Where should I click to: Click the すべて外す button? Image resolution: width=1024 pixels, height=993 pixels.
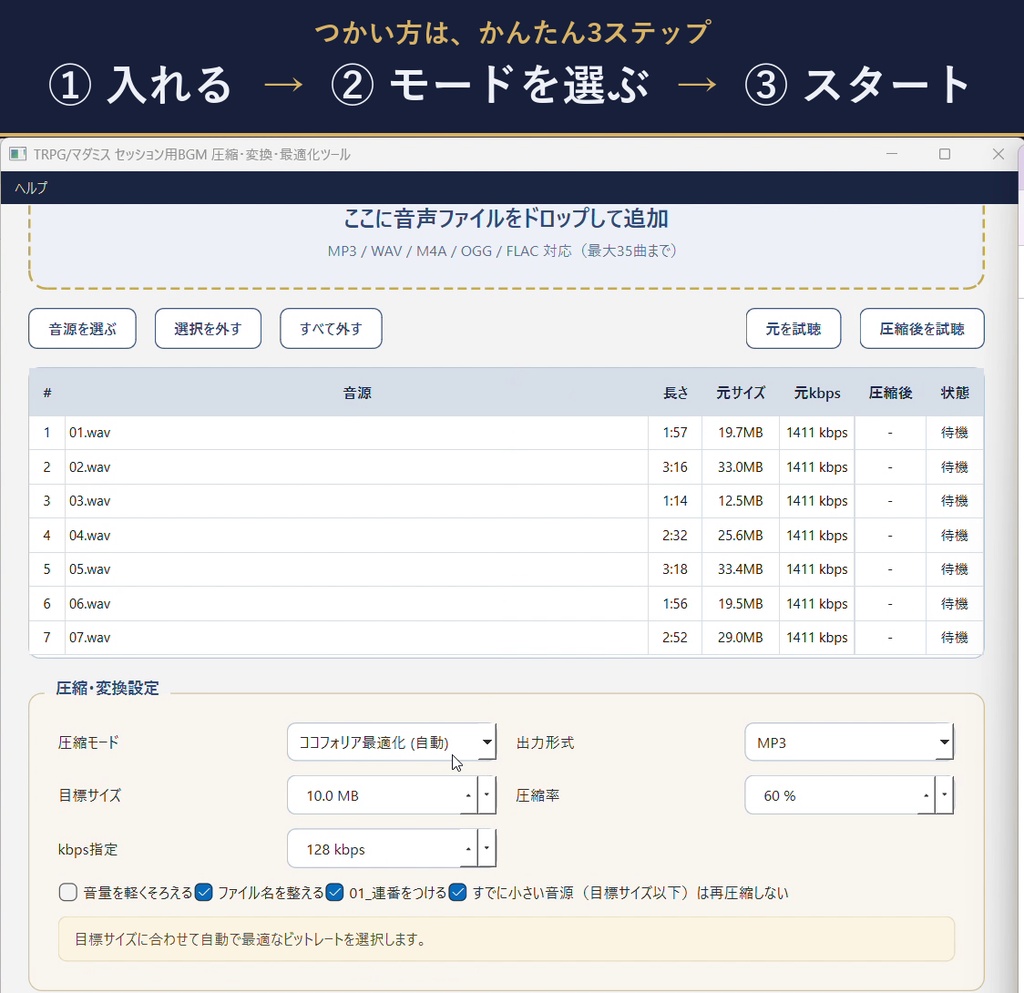[331, 328]
